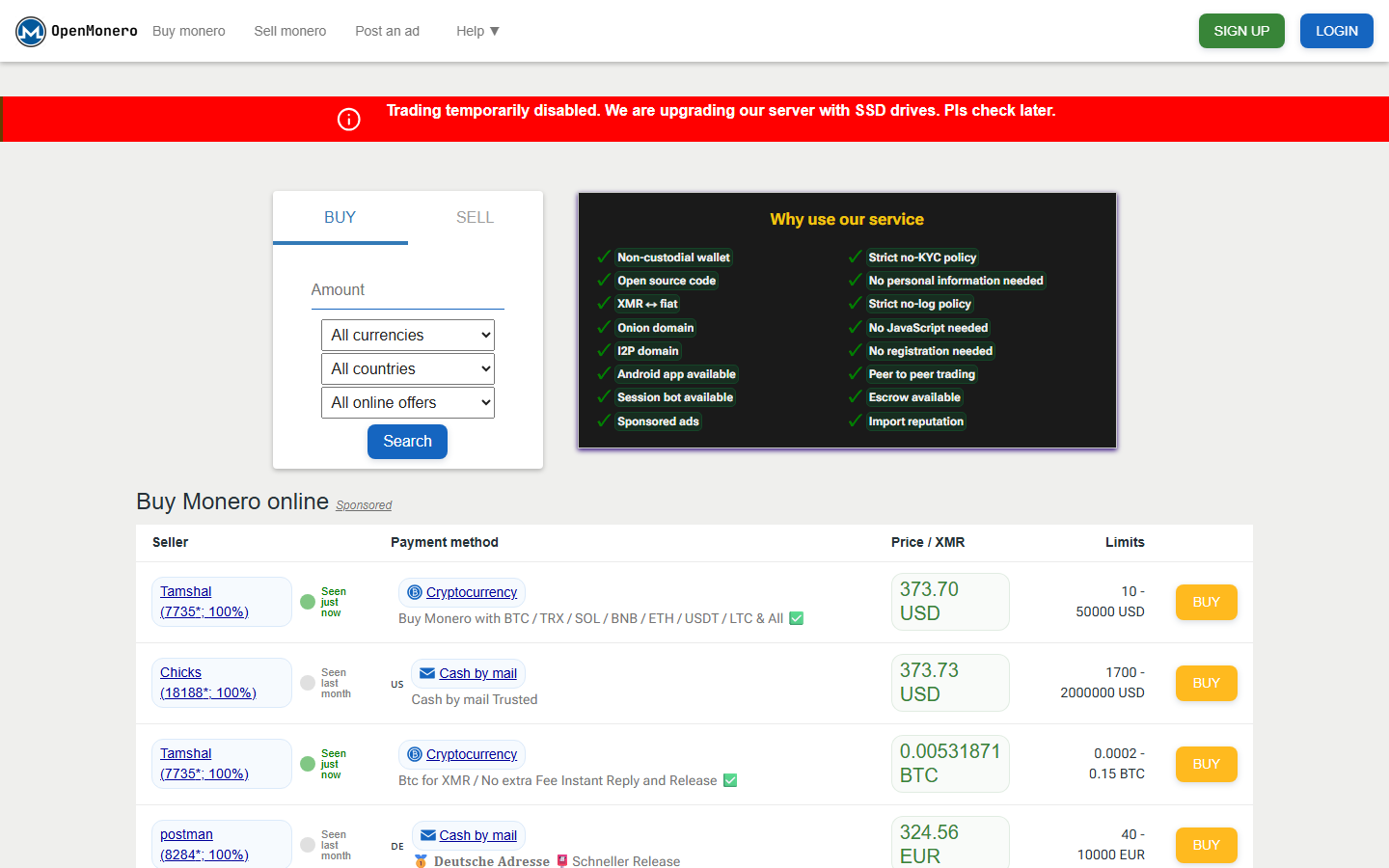Click the green status dot for Tamshal BTC offer
The width and height of the screenshot is (1389, 868).
tap(308, 764)
